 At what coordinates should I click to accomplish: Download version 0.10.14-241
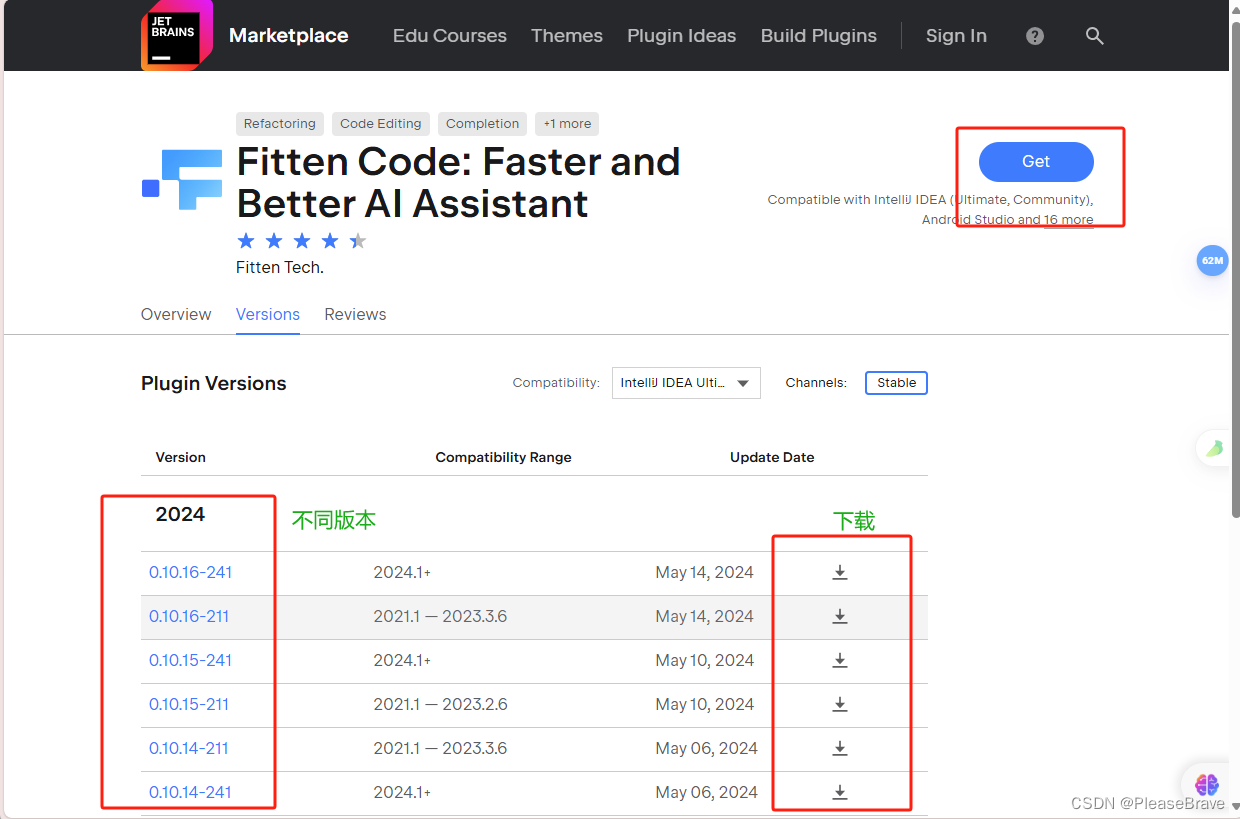tap(840, 792)
